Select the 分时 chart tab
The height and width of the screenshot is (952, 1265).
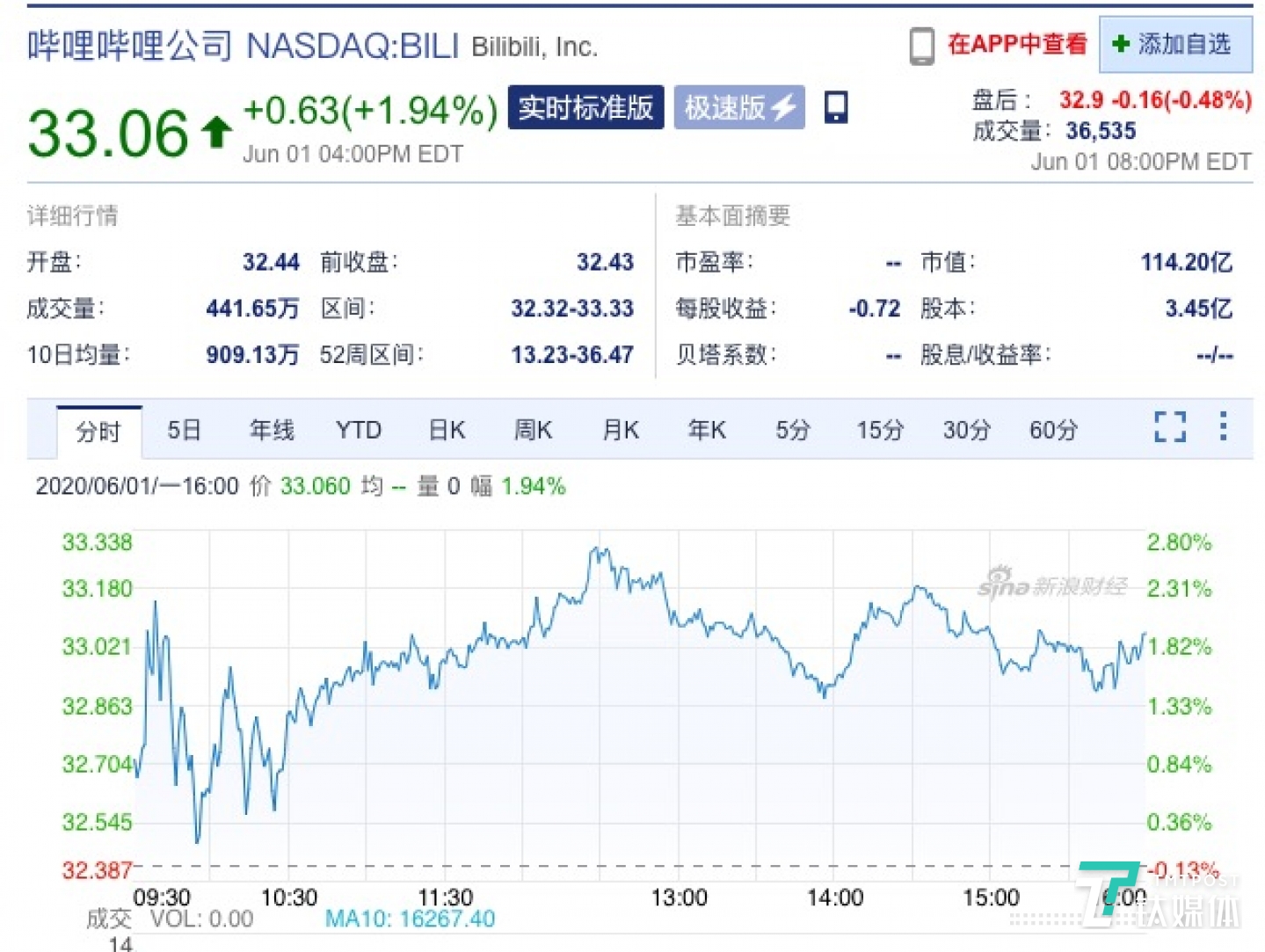pyautogui.click(x=98, y=432)
